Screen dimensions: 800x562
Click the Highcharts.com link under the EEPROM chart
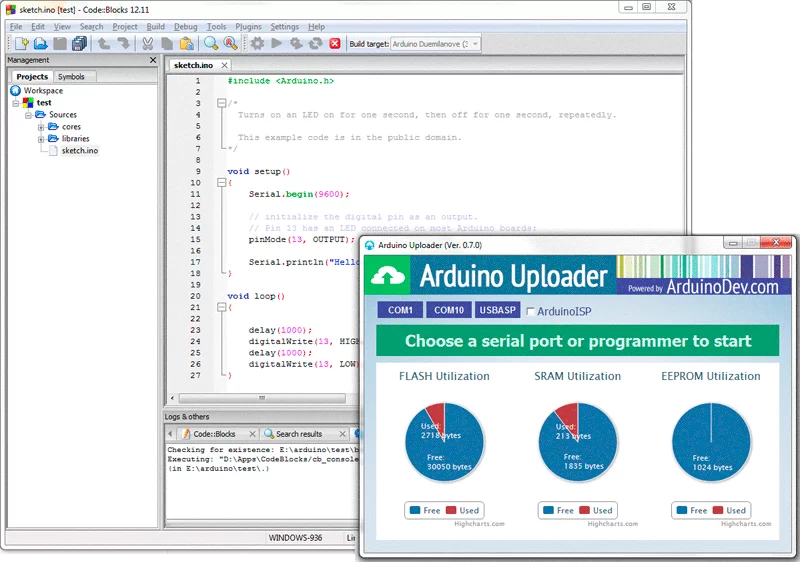coord(746,524)
